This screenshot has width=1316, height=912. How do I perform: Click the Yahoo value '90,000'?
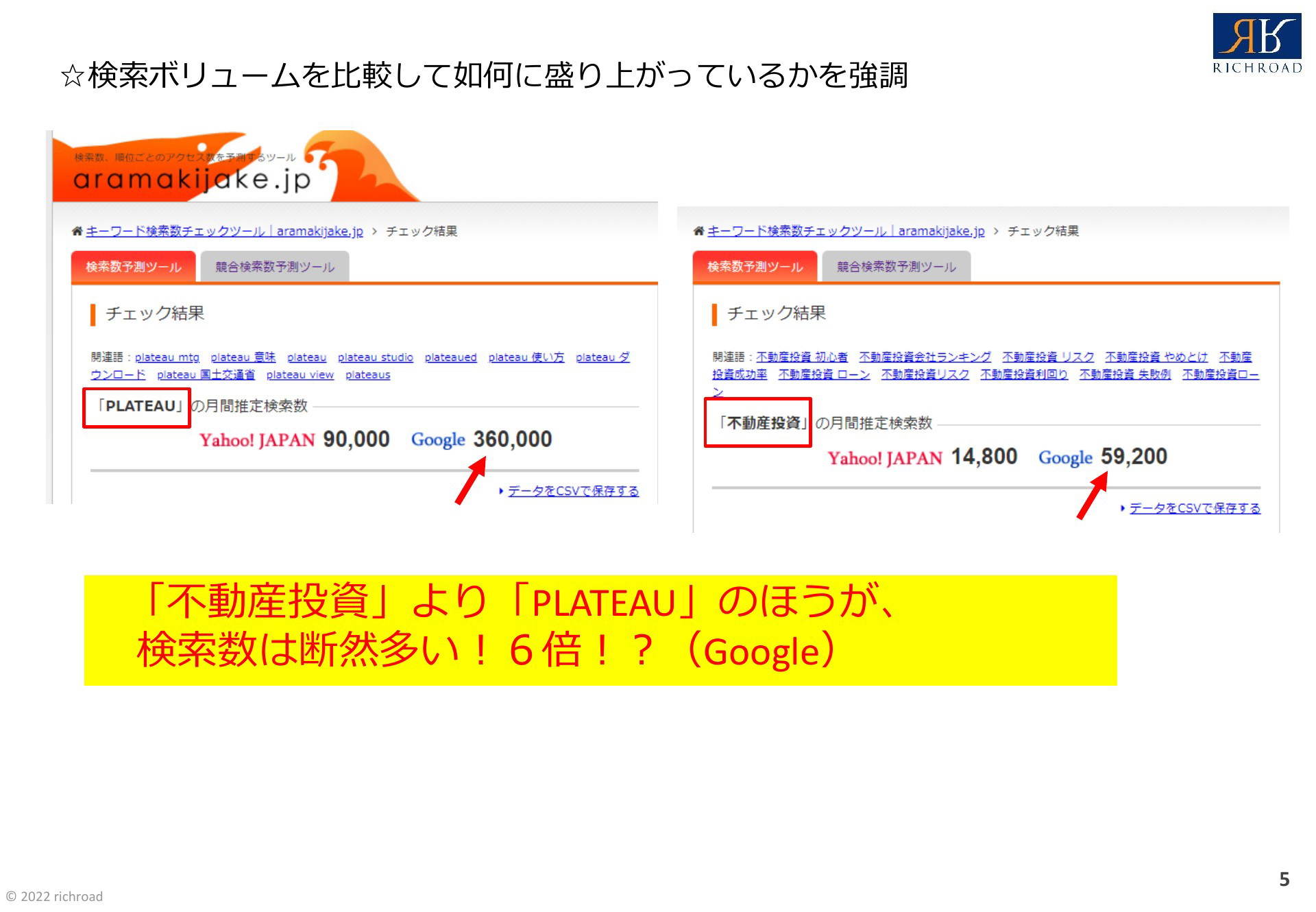(x=356, y=439)
